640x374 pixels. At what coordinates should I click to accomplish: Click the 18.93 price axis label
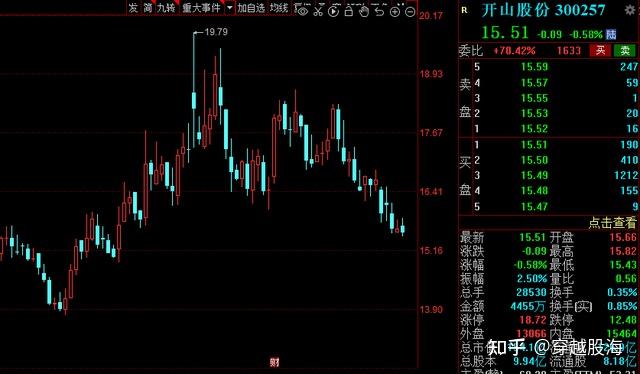(431, 74)
